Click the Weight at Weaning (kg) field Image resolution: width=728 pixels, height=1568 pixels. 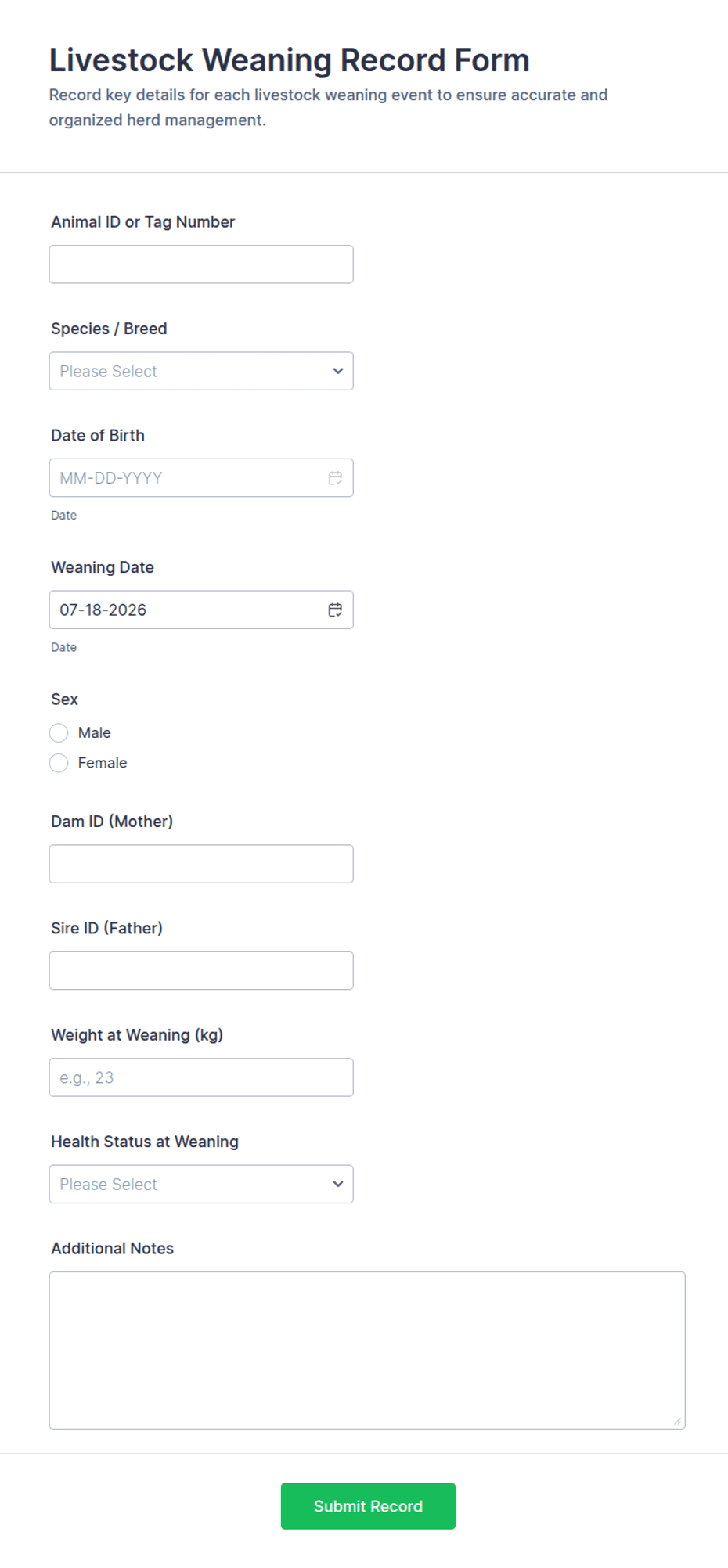(201, 1077)
